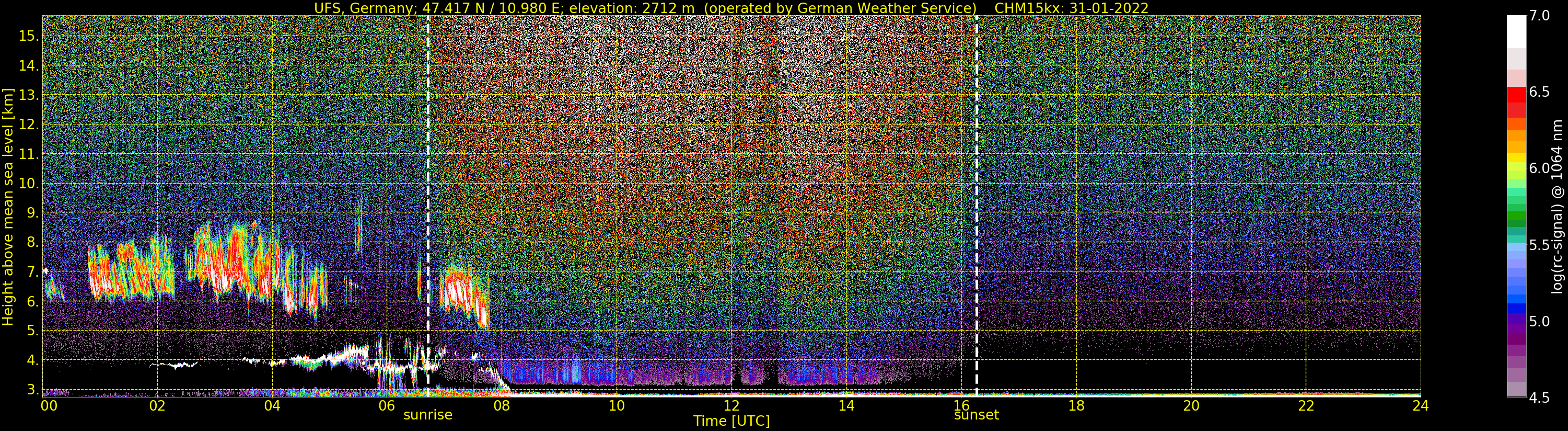Click the 'sunset' label below the axis

tap(977, 415)
